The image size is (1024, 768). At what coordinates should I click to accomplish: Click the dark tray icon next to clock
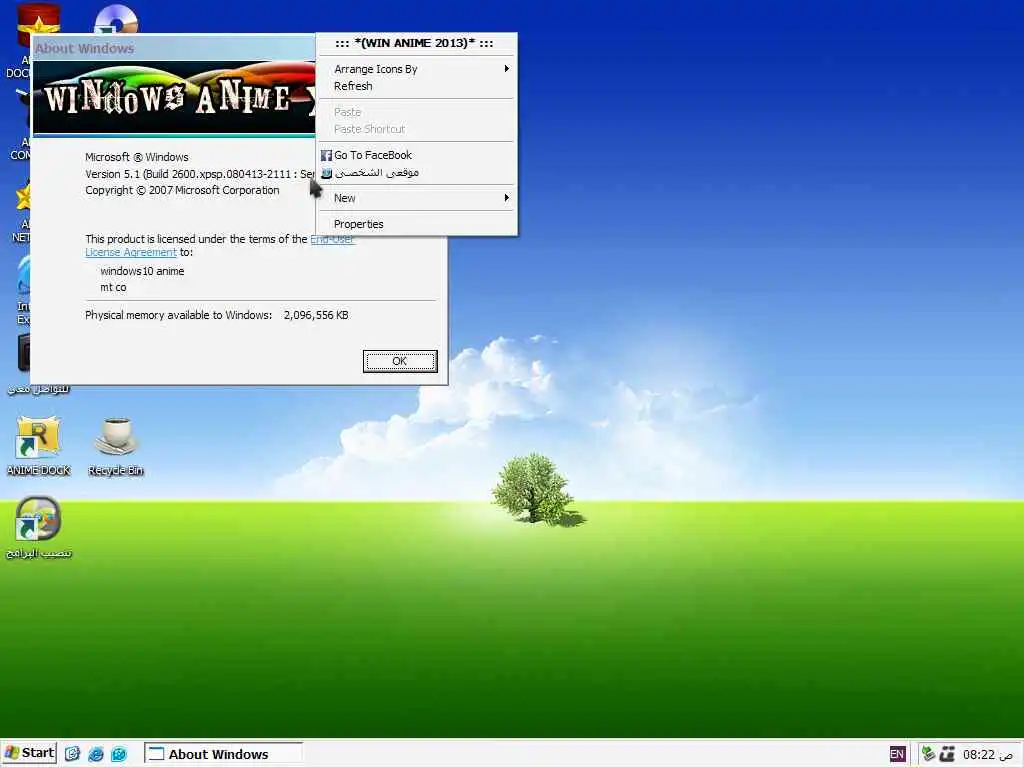click(x=947, y=754)
